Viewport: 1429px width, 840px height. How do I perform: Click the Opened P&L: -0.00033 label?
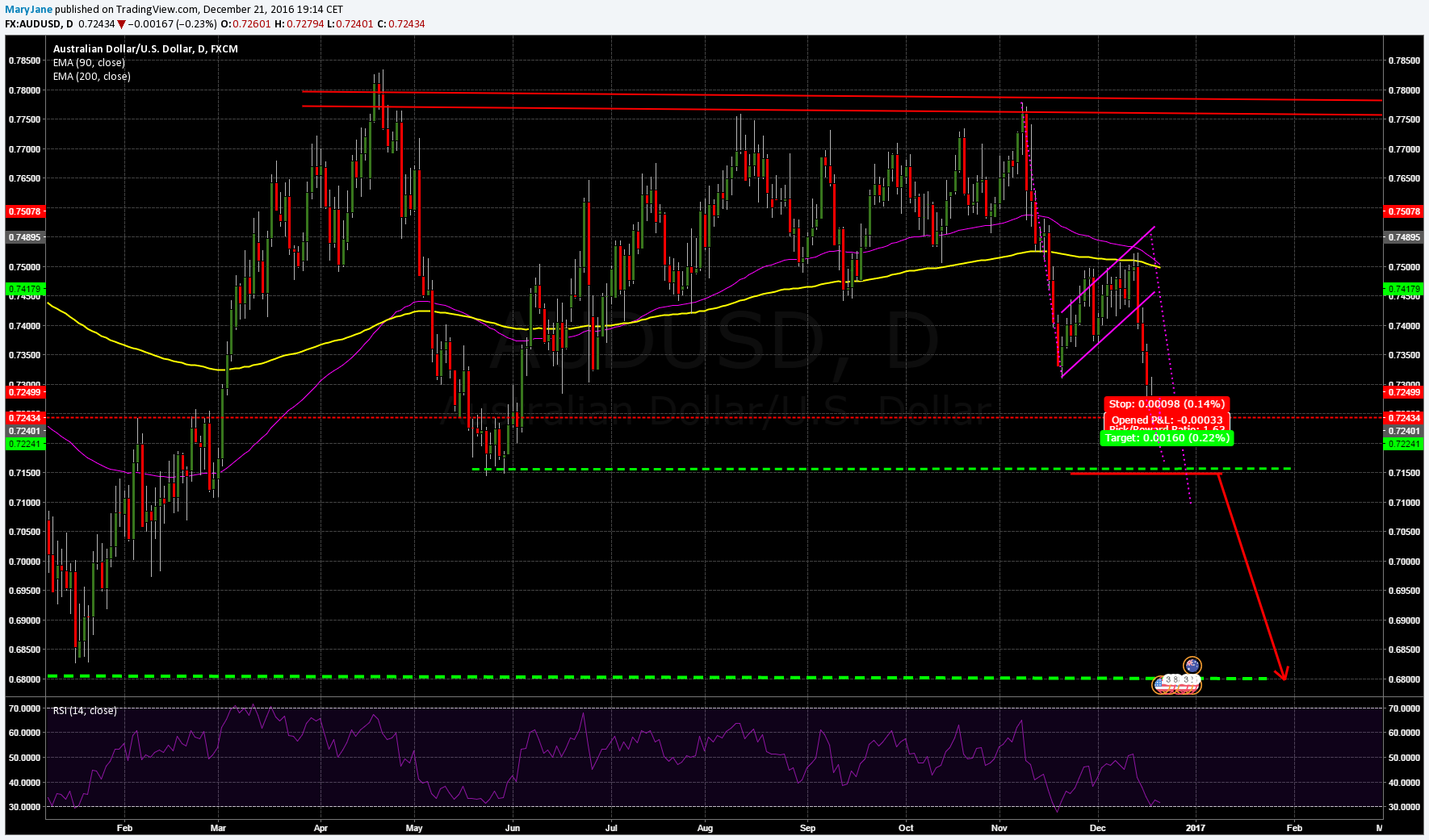point(1167,420)
